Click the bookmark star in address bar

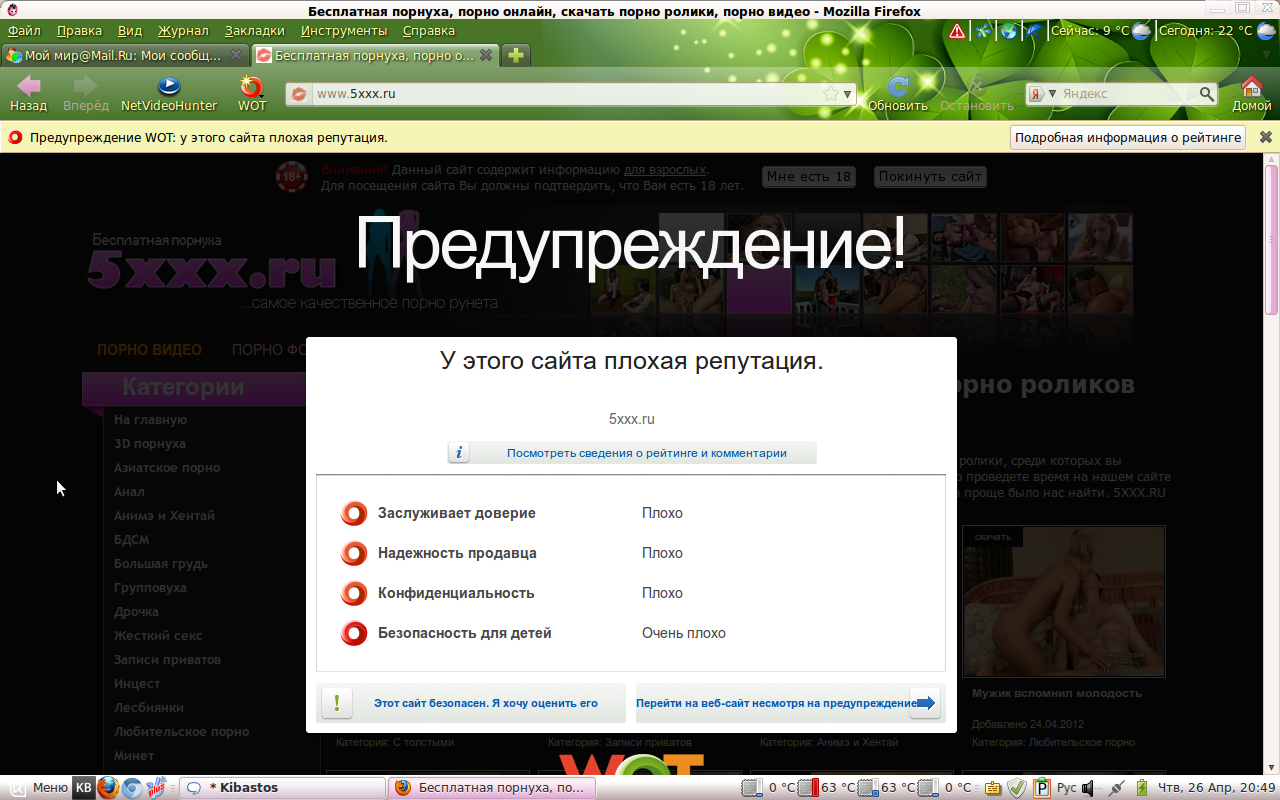[831, 94]
